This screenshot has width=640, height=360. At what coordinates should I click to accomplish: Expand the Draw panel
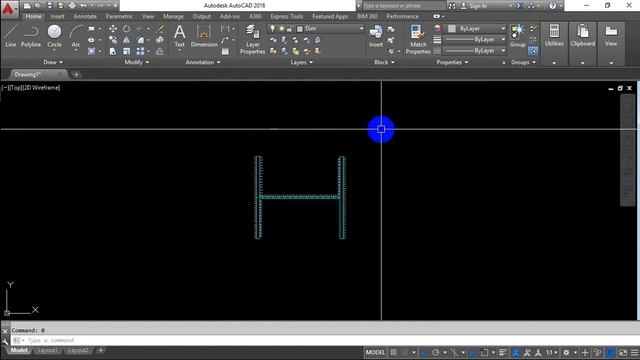point(53,62)
